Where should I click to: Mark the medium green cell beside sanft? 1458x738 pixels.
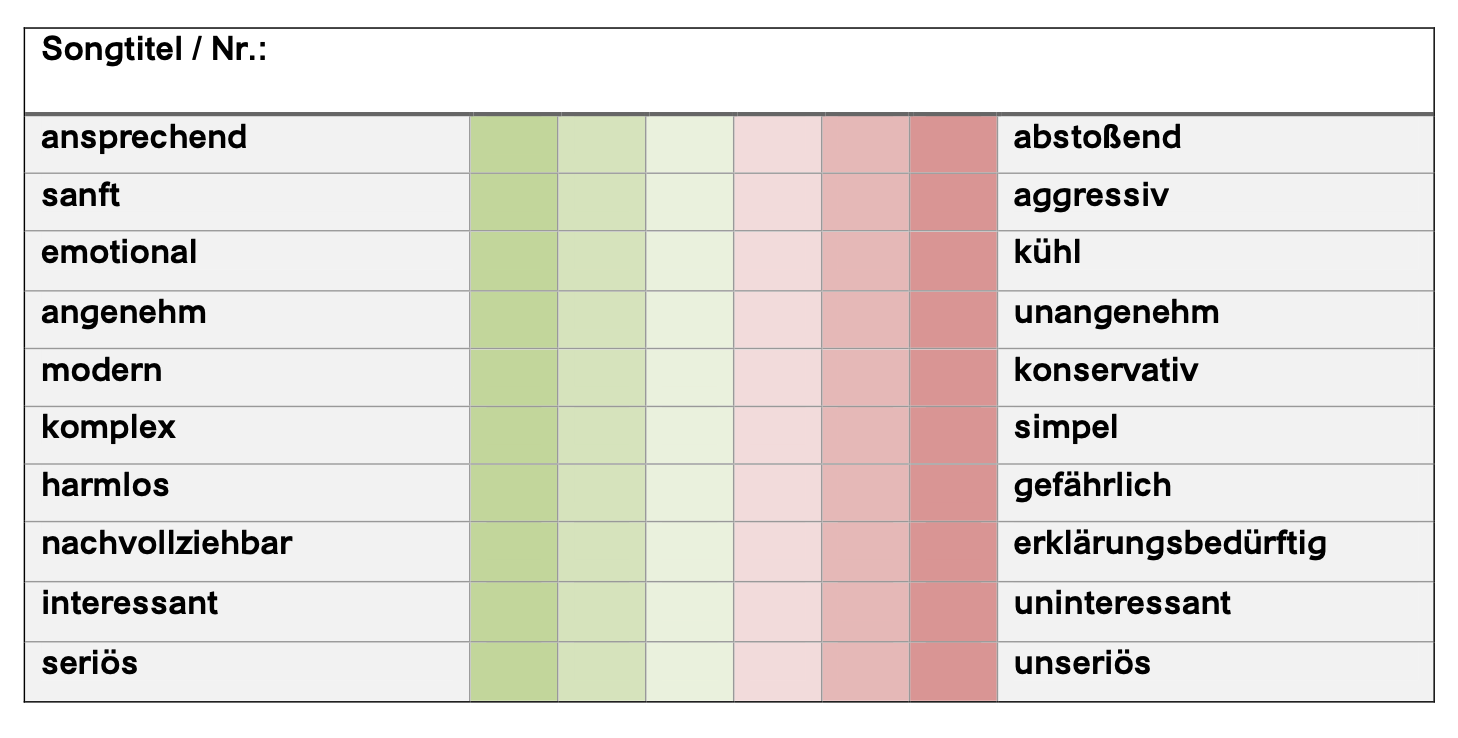601,202
